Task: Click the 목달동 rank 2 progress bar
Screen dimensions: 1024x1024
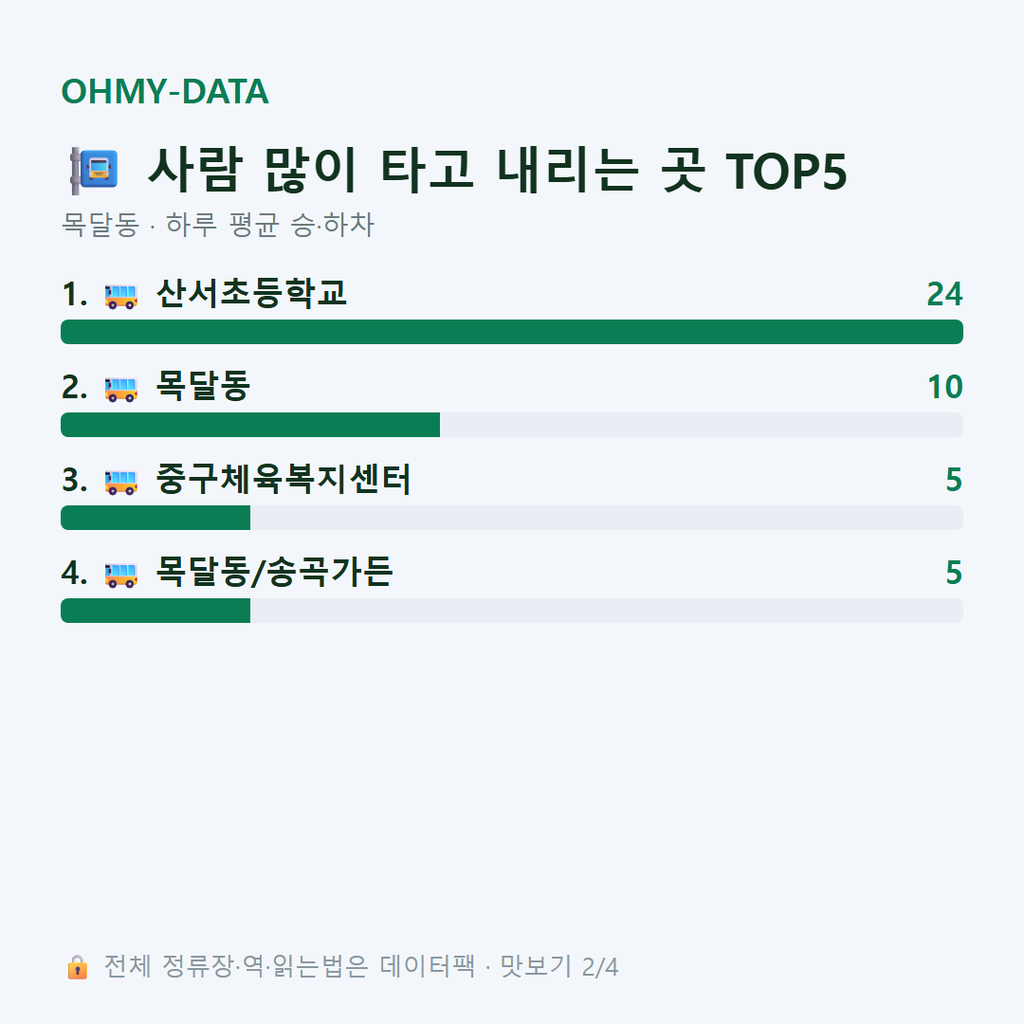Action: coord(512,424)
